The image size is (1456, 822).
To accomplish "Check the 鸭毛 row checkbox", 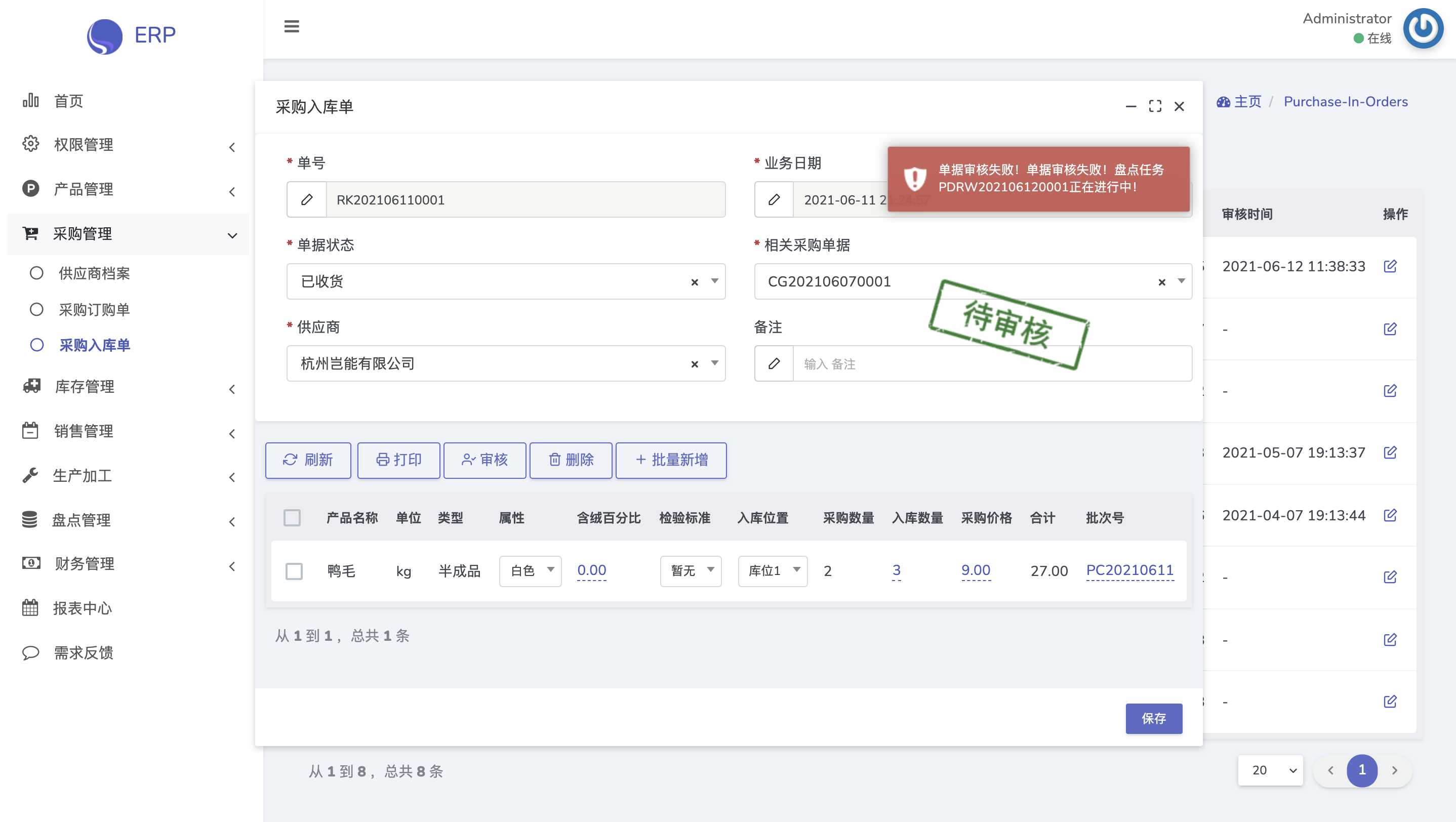I will (294, 570).
